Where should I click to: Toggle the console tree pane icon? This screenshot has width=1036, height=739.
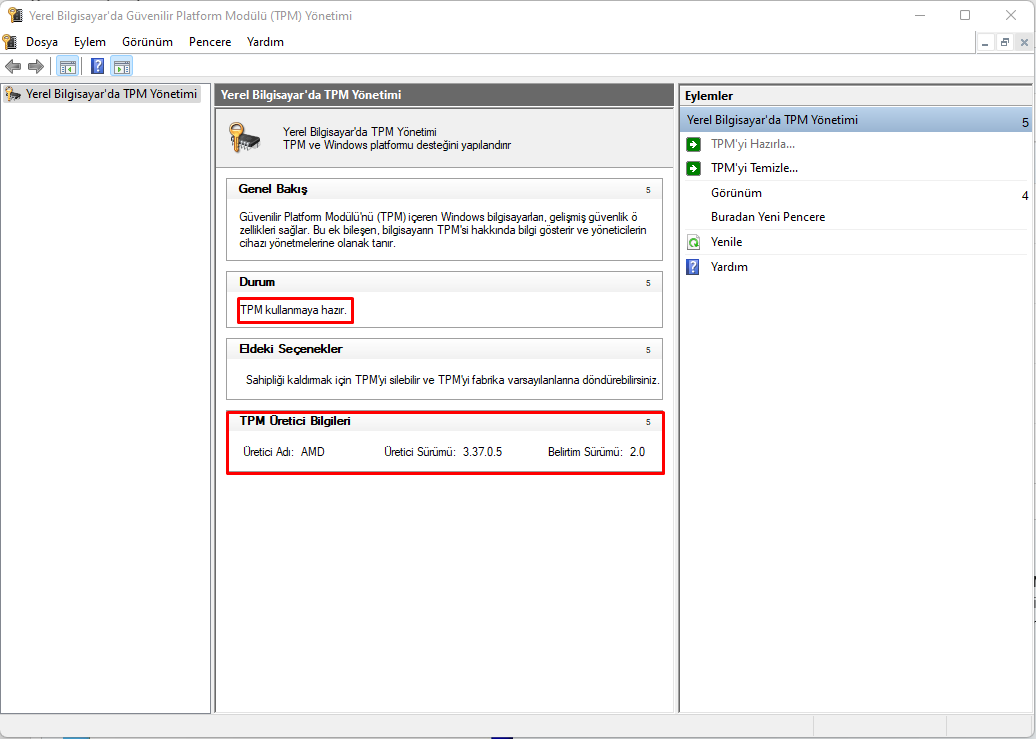coord(67,66)
